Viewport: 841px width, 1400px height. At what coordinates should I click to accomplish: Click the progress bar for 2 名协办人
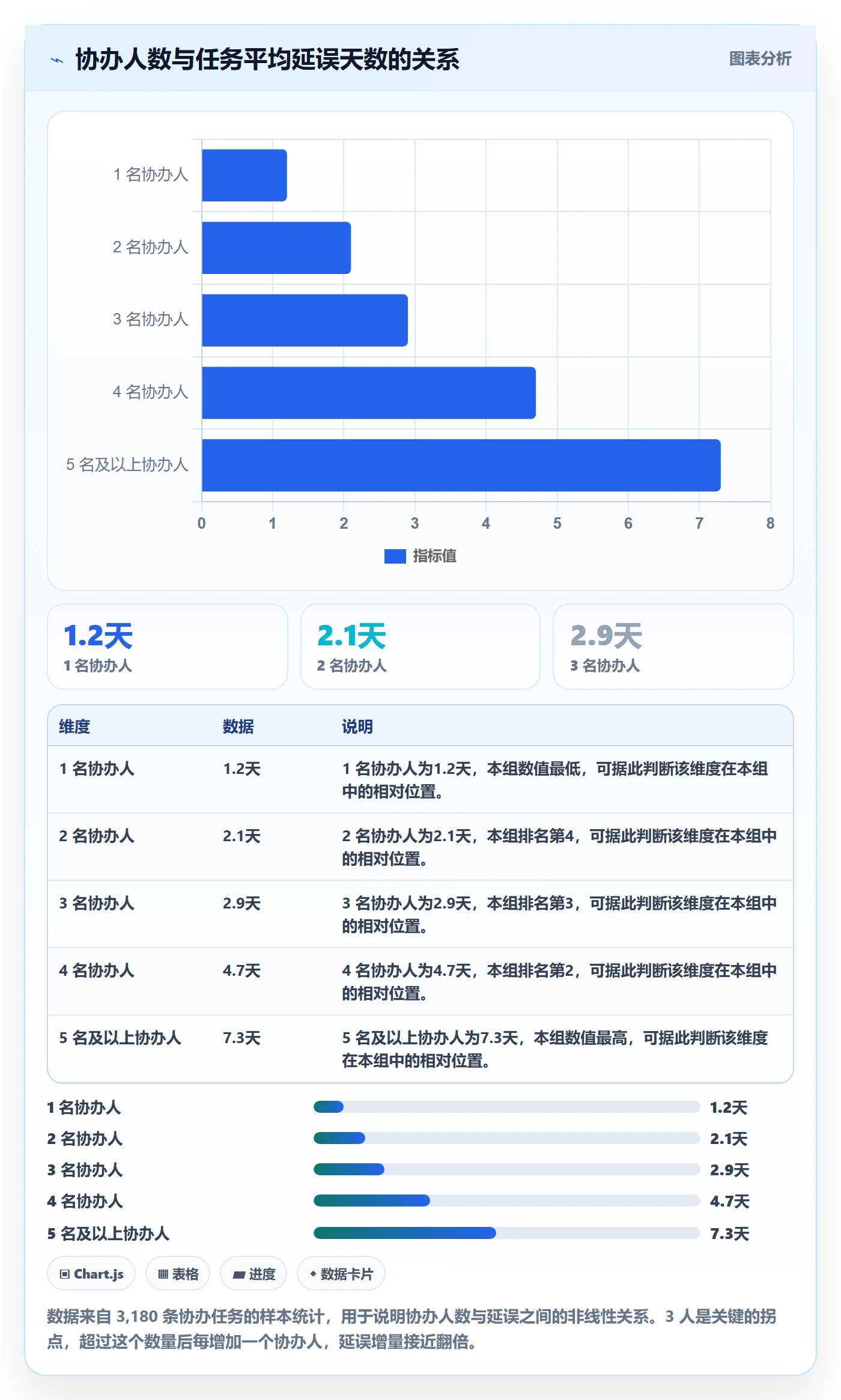(507, 1138)
